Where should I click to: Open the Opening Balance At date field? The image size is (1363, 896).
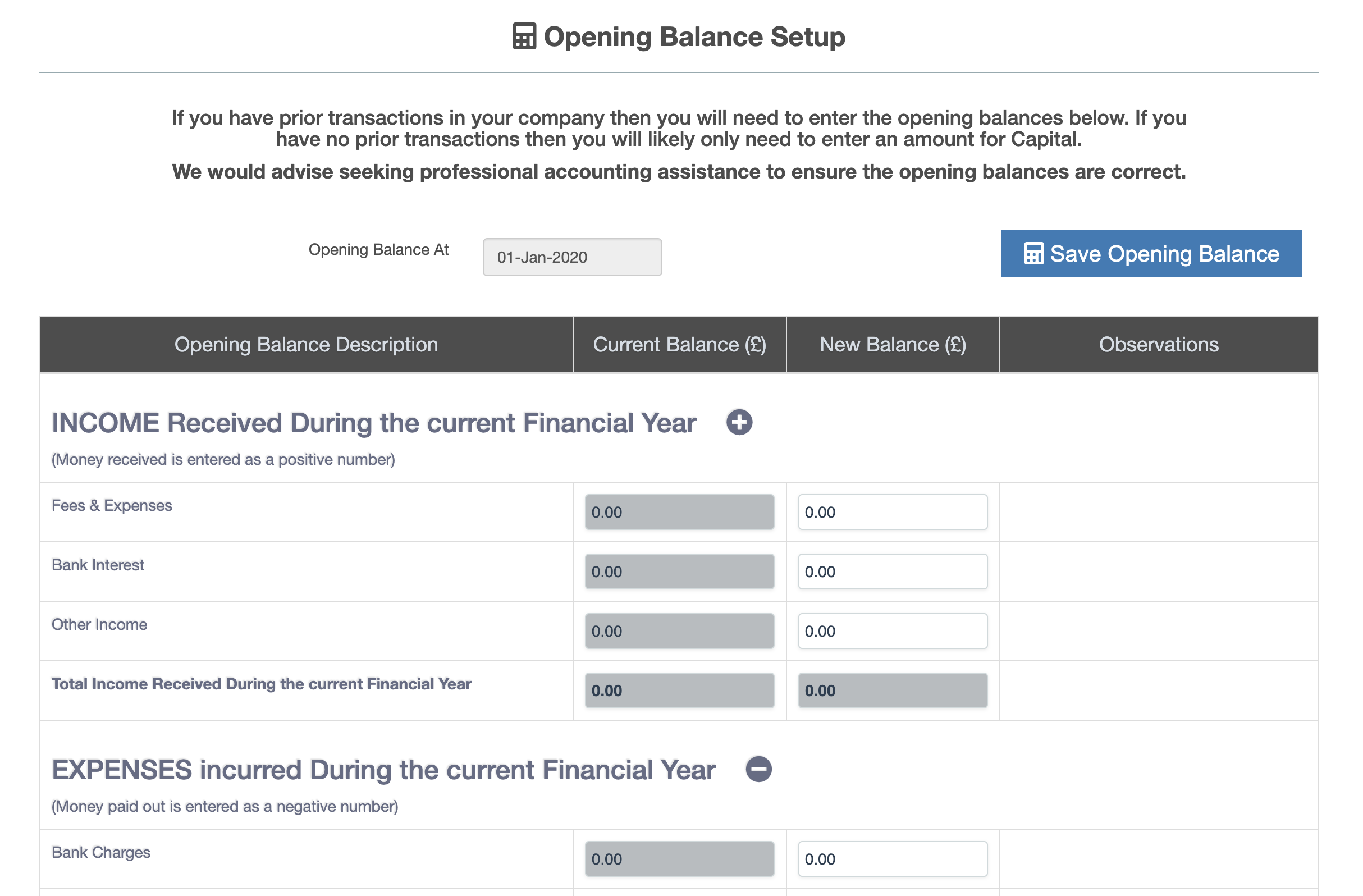coord(572,257)
